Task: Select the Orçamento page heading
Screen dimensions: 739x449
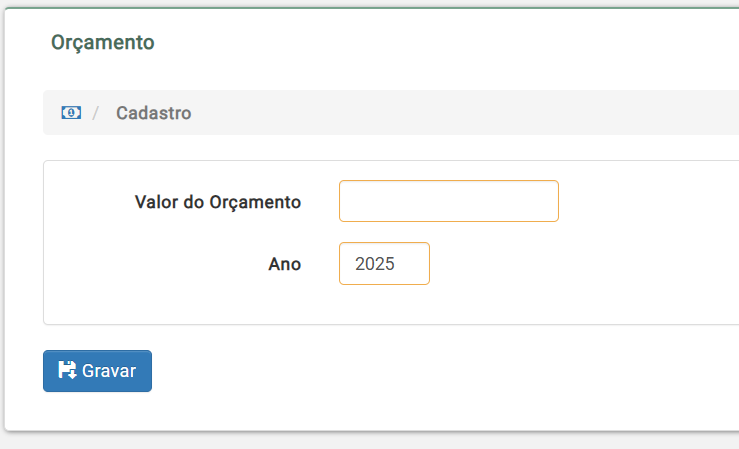Action: pos(103,42)
